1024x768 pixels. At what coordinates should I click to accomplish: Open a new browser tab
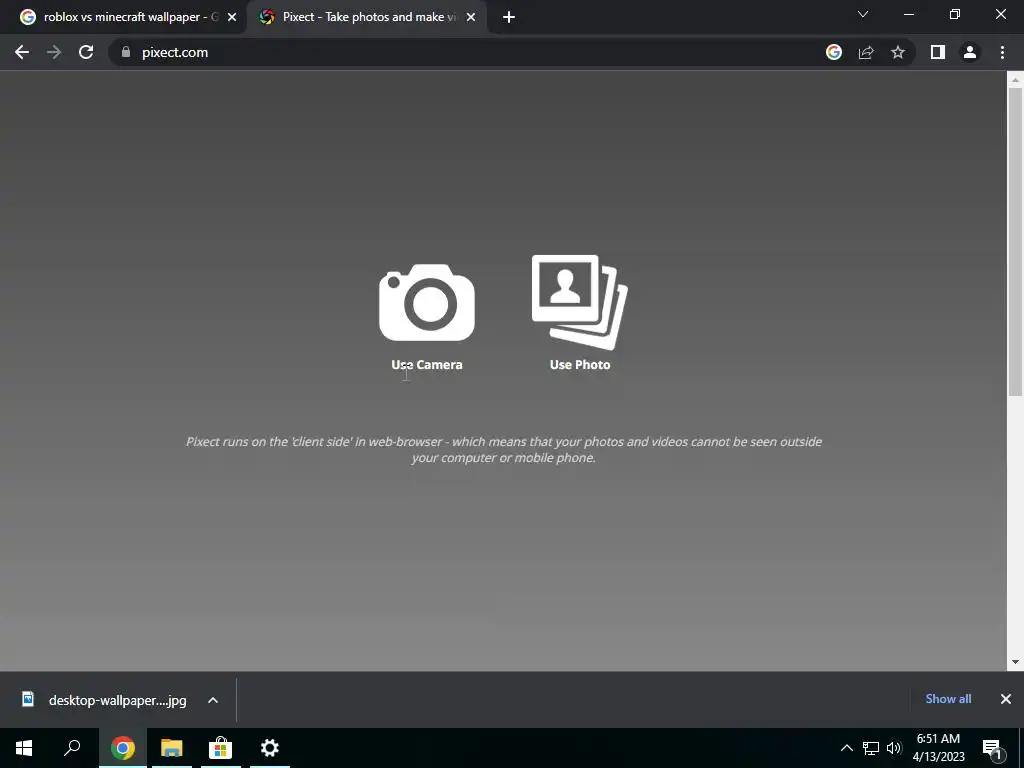[509, 18]
